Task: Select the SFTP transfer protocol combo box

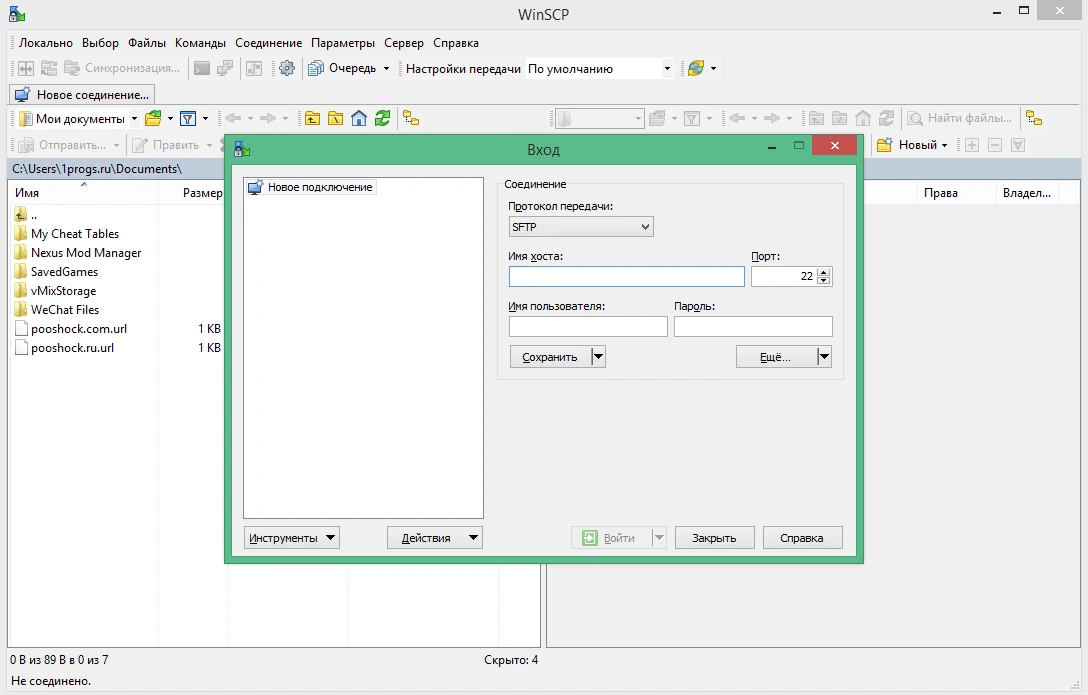Action: (581, 227)
